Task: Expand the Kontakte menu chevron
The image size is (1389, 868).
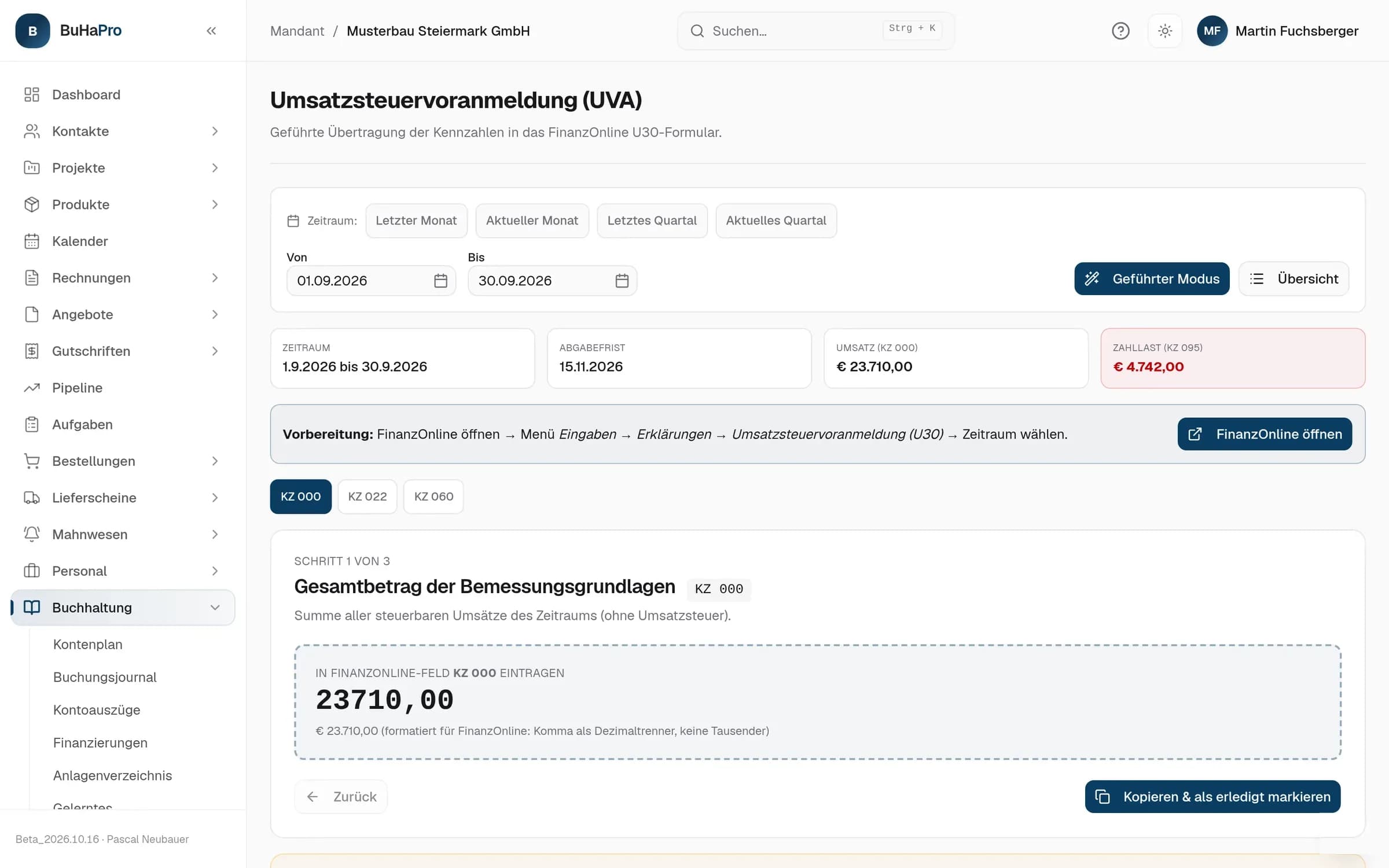Action: coord(215,131)
